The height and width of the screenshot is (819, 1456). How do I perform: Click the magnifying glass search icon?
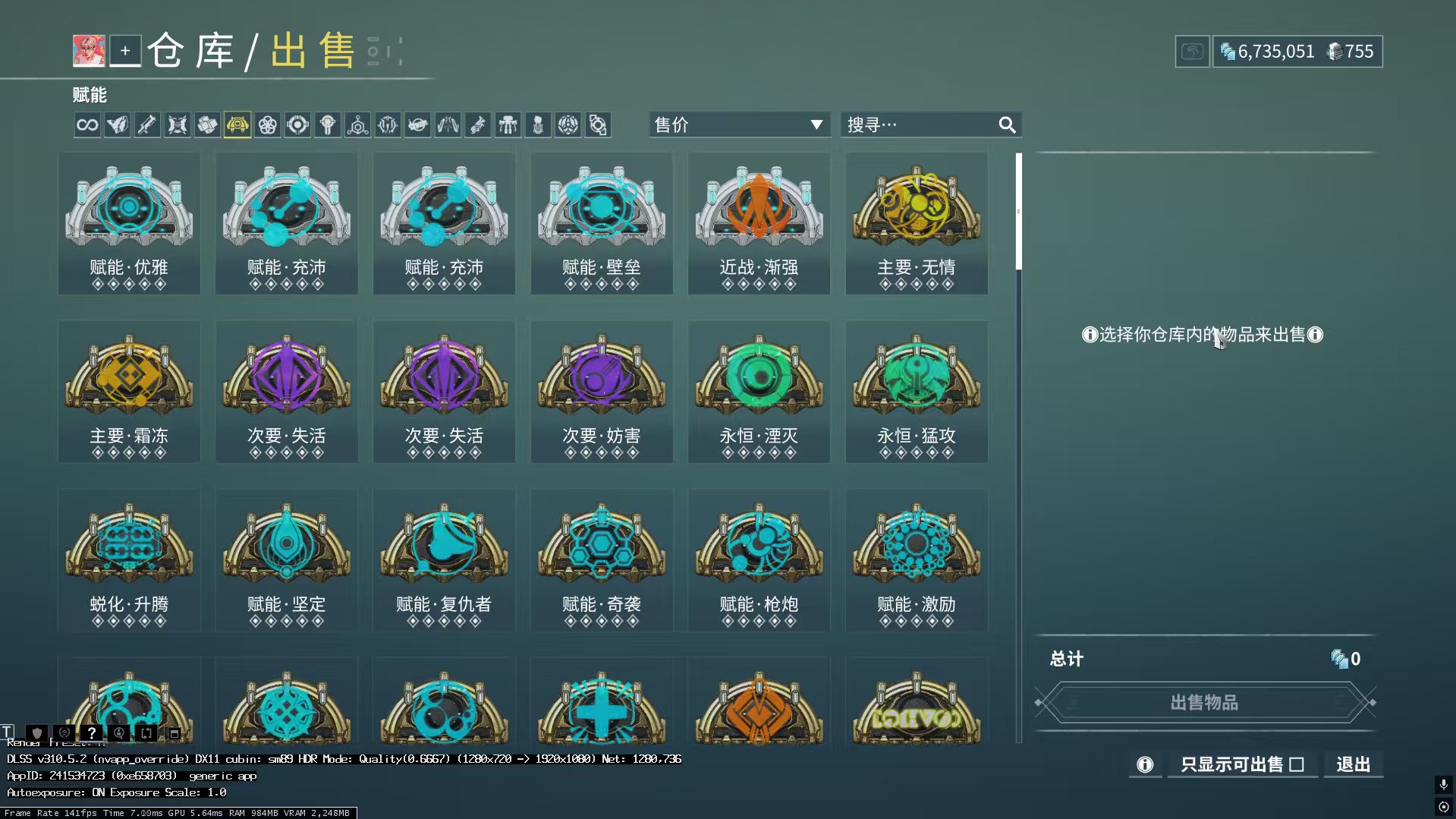[x=1007, y=124]
